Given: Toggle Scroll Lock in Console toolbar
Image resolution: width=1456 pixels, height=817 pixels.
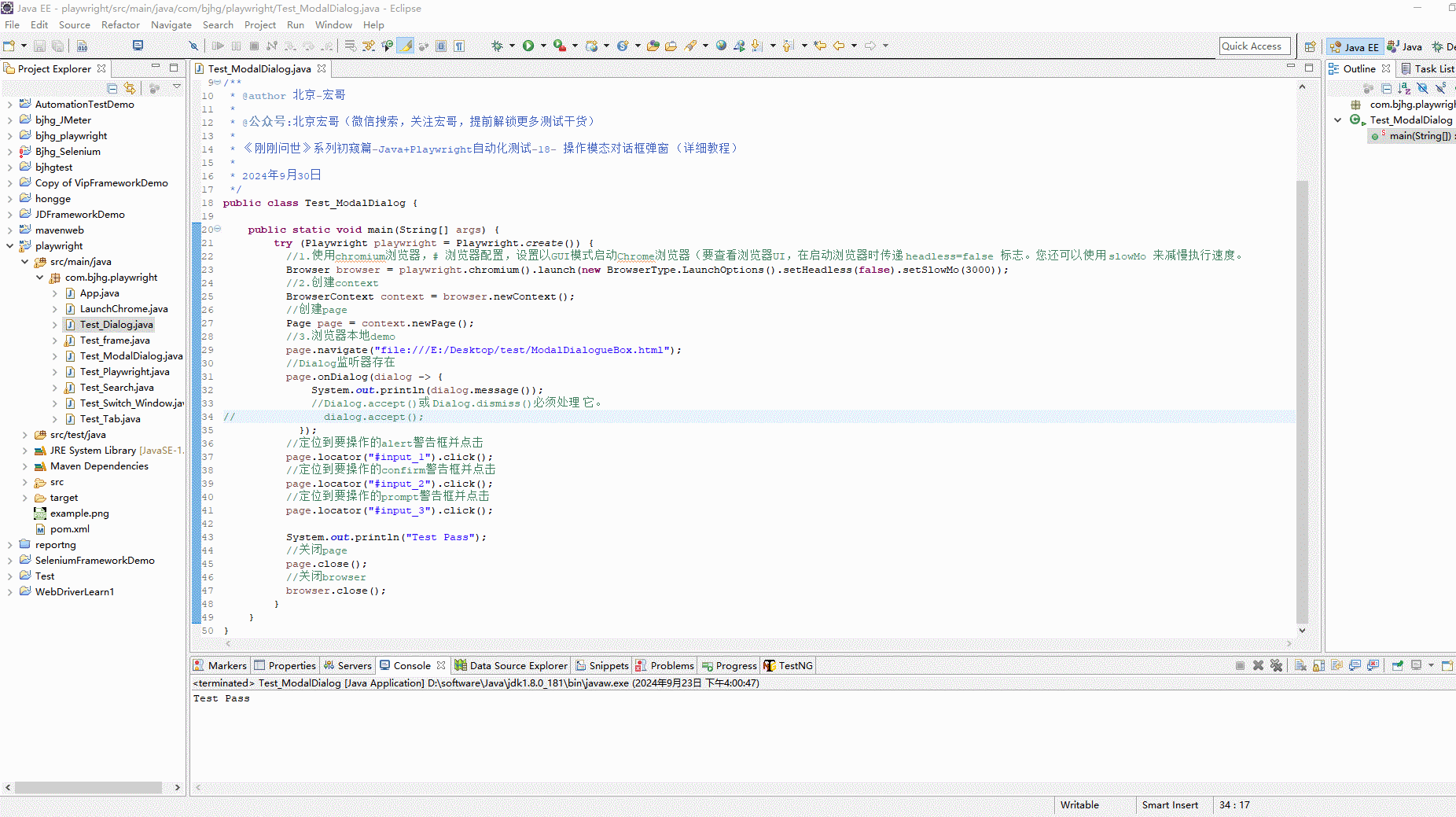Looking at the screenshot, I should click(x=1318, y=665).
